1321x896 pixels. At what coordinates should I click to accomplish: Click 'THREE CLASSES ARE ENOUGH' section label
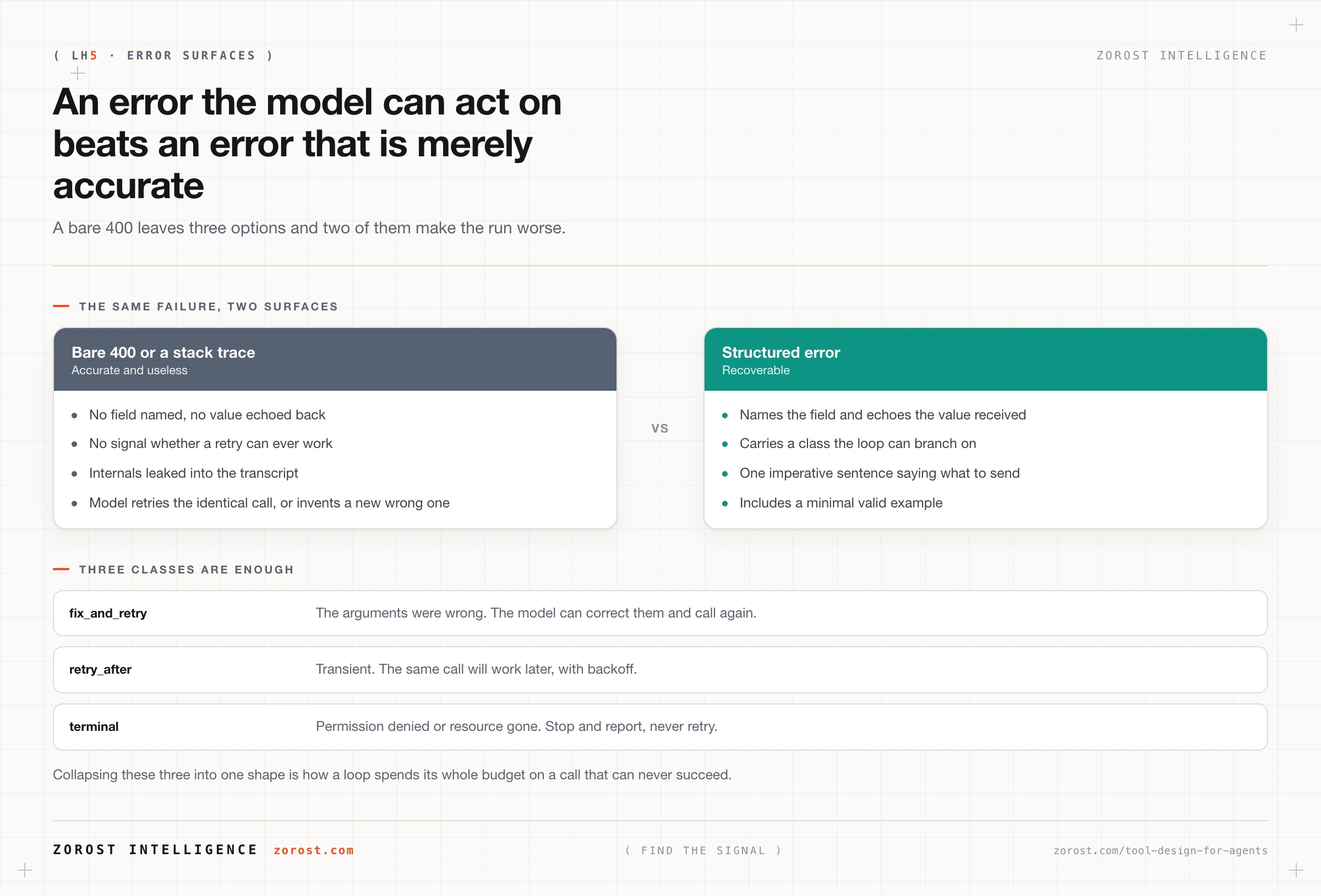point(187,570)
